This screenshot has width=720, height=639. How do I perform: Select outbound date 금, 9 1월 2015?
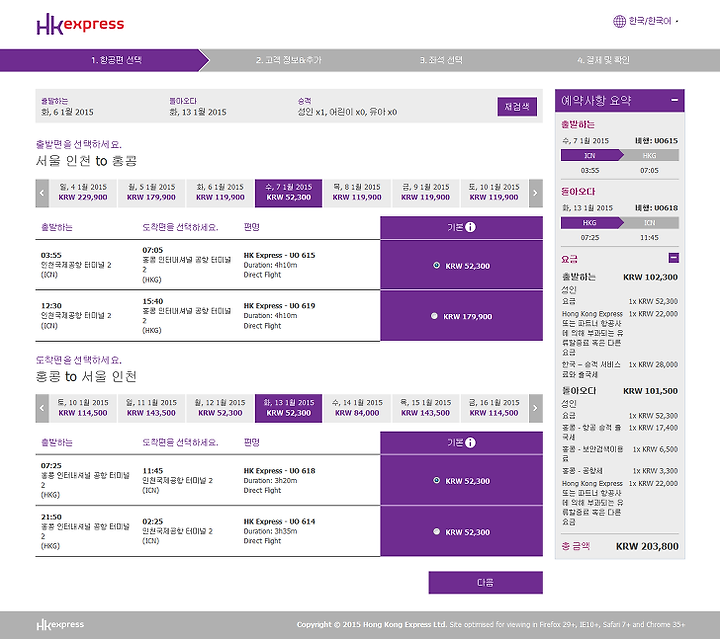(x=425, y=193)
